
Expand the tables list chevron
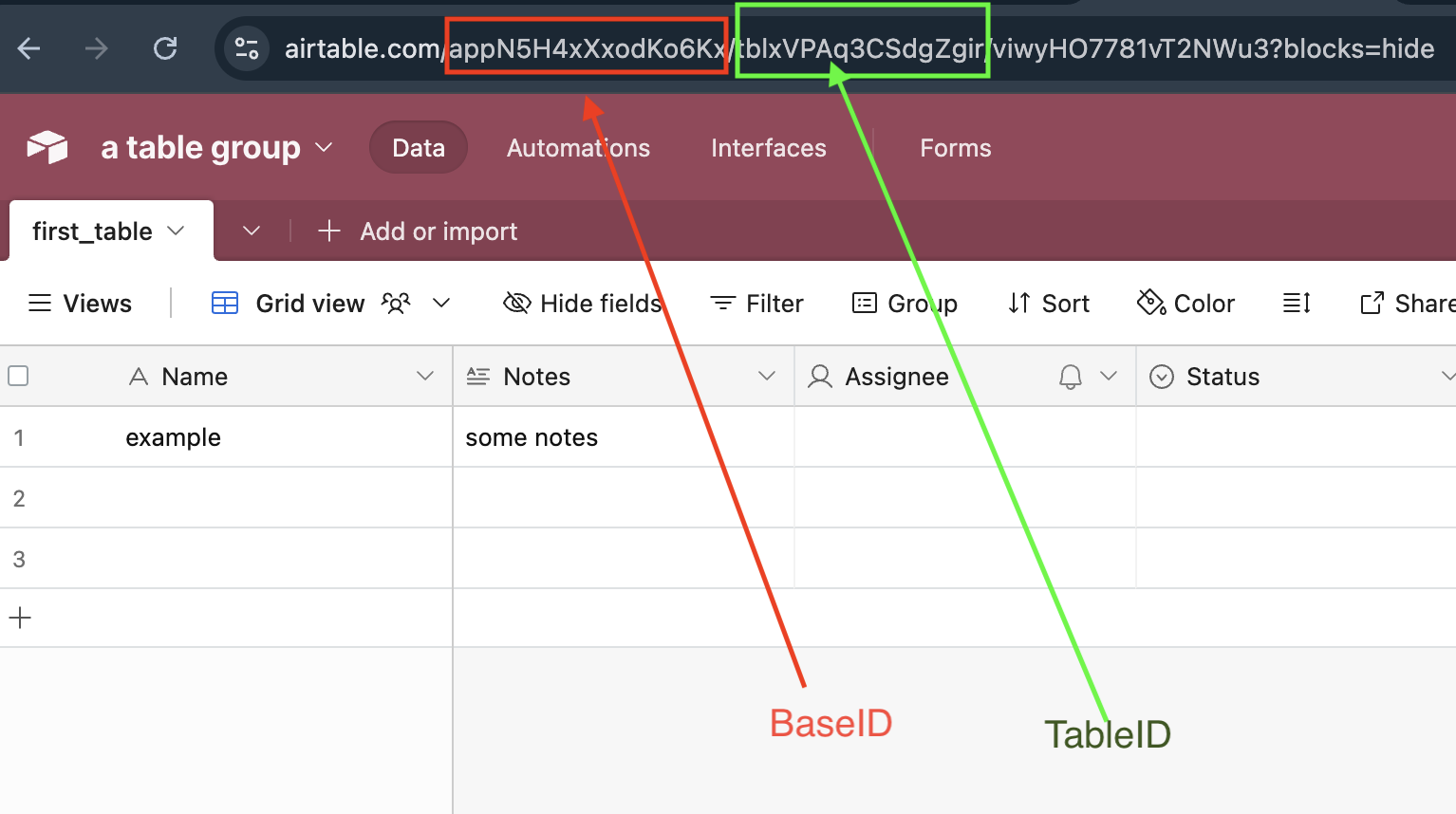pos(252,231)
